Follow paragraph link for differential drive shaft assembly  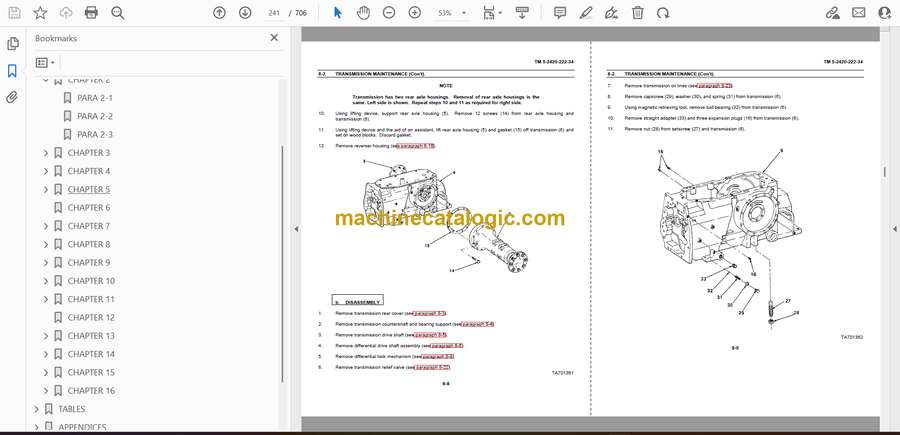447,345
